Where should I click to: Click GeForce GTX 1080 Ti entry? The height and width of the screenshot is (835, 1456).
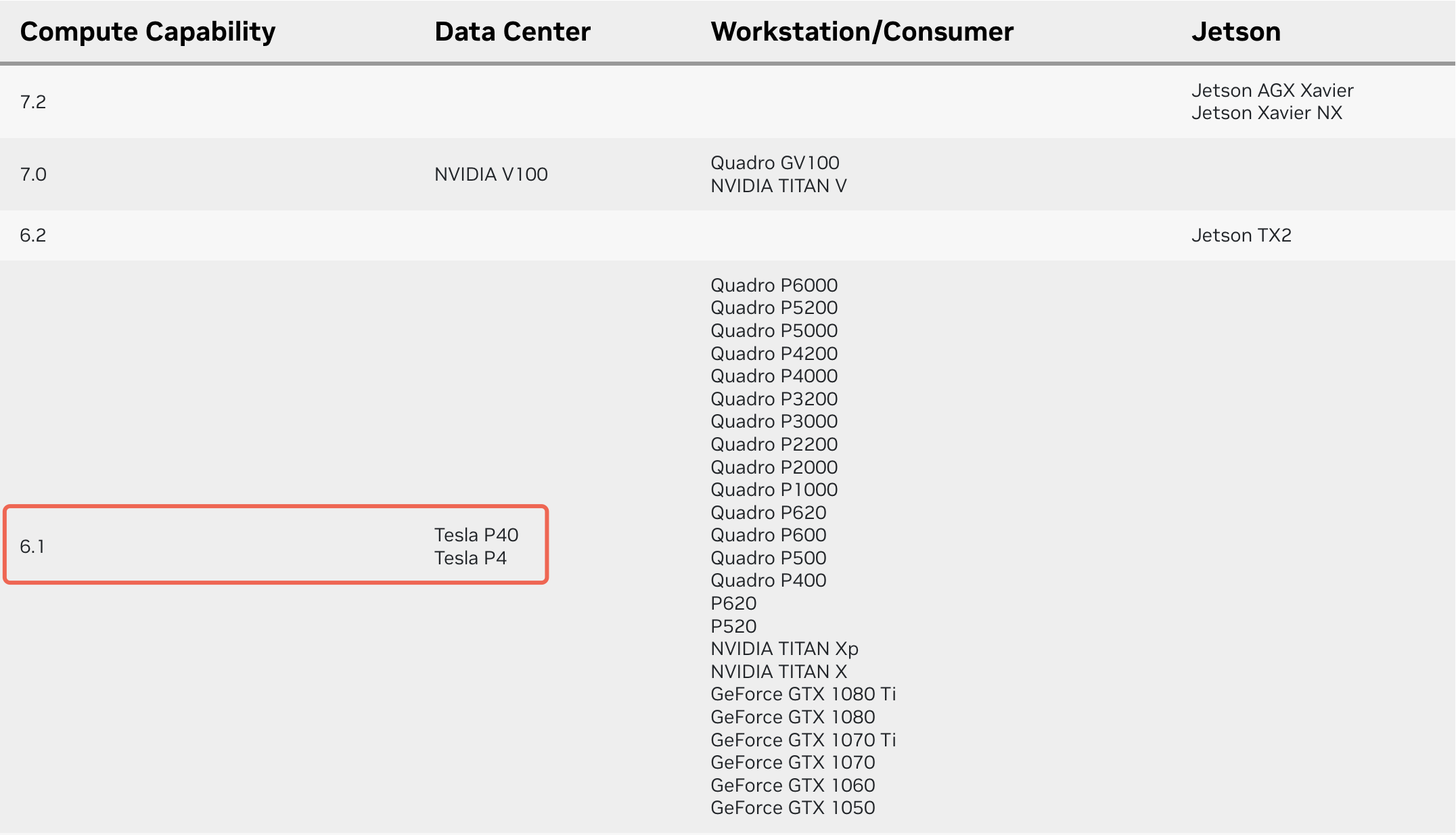(x=803, y=694)
